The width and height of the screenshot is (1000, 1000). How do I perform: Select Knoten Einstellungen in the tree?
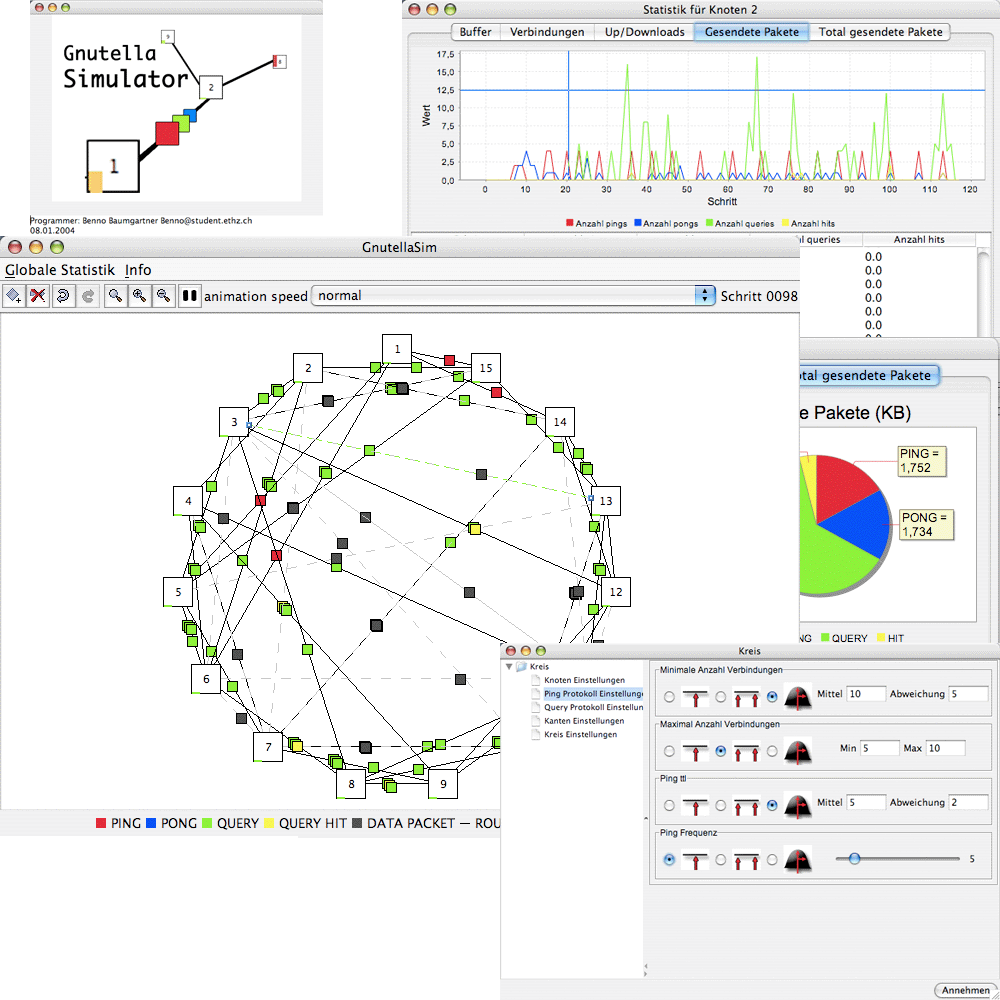pos(584,680)
